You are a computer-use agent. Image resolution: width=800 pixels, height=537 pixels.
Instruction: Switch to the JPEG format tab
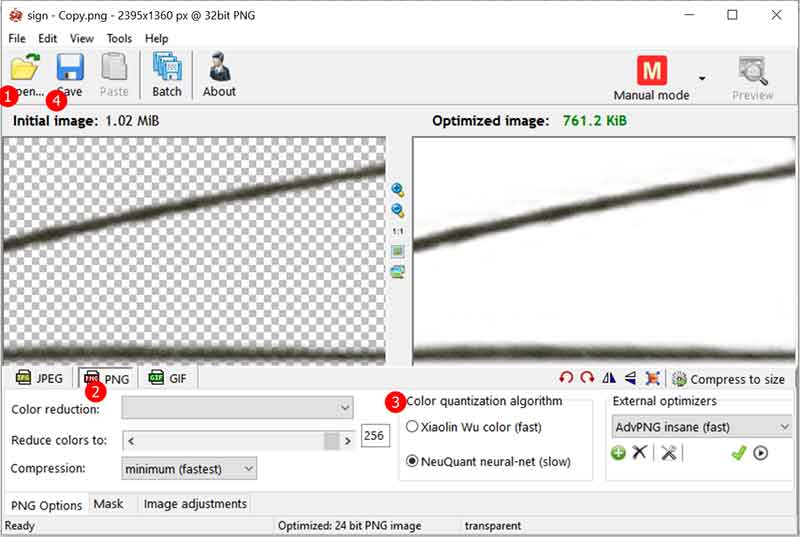(x=40, y=378)
